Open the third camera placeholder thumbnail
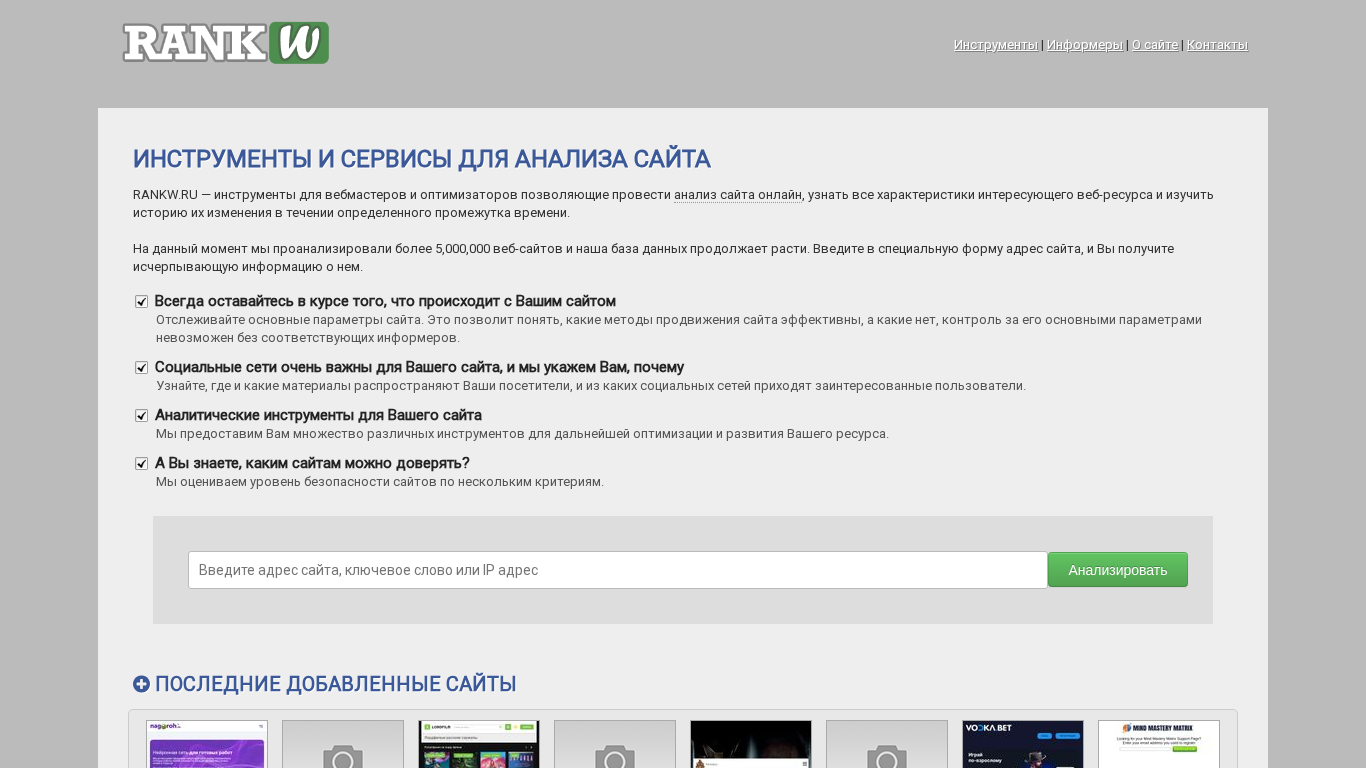Image resolution: width=1366 pixels, height=768 pixels. tap(887, 744)
